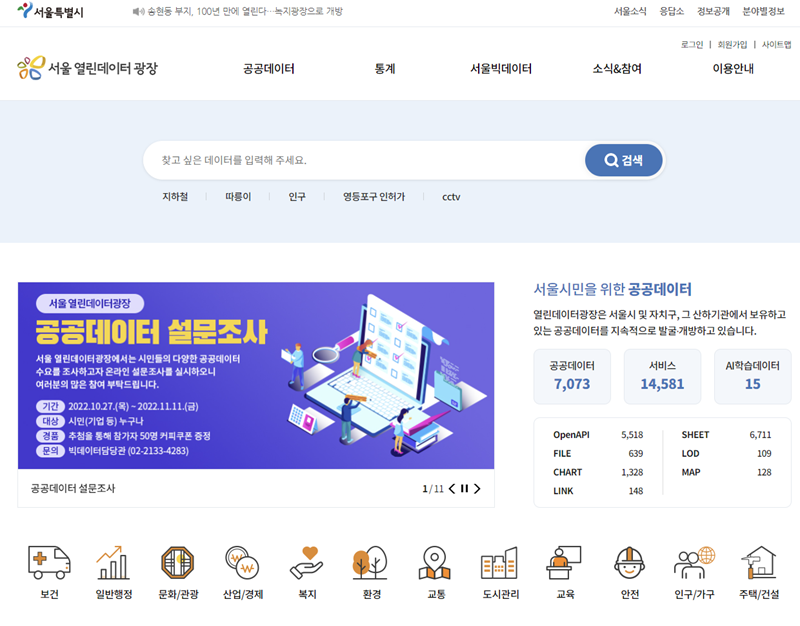Image resolution: width=800 pixels, height=626 pixels.
Task: Open the 보건 health category icon
Action: click(x=49, y=563)
